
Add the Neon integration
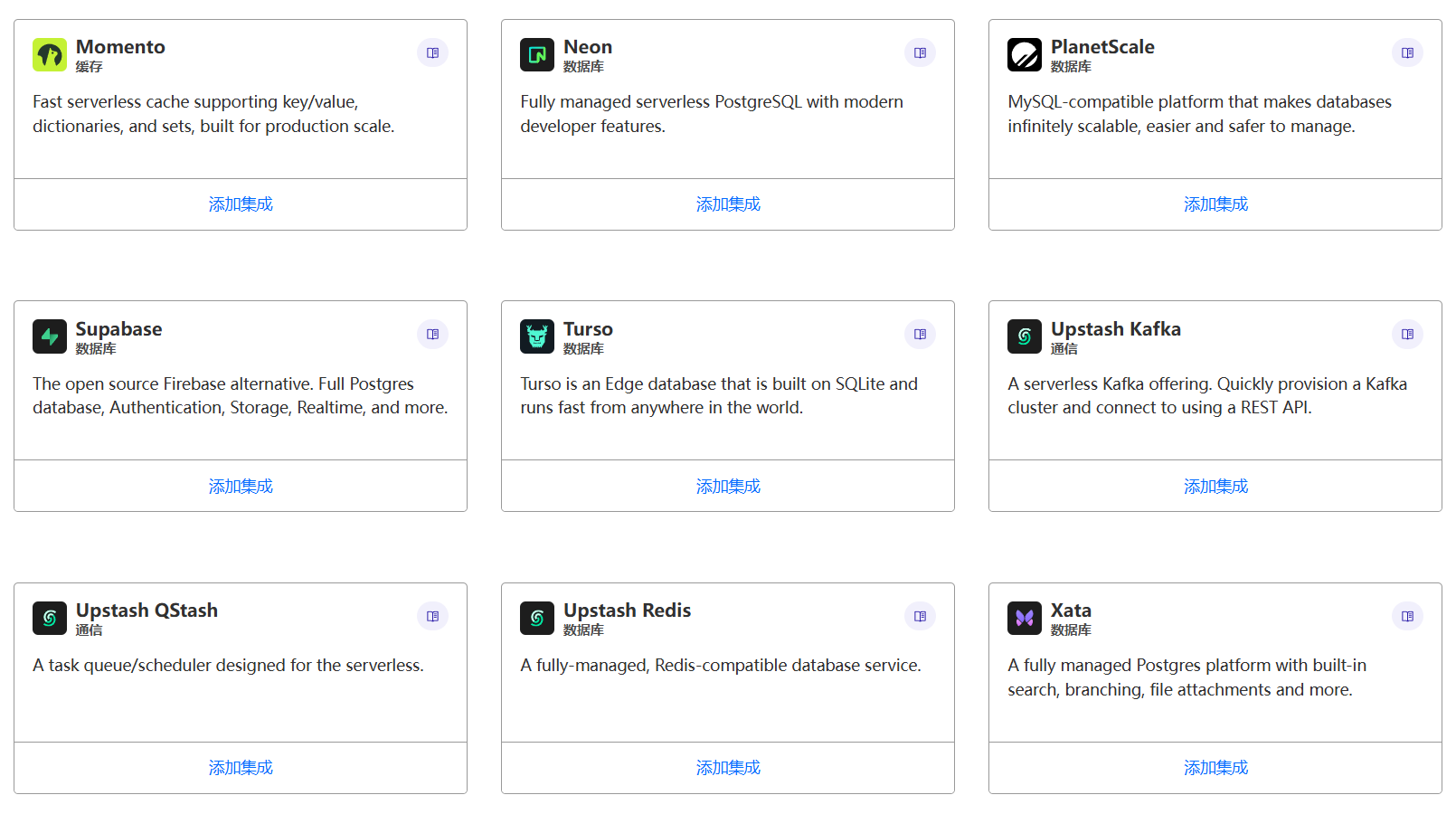728,204
